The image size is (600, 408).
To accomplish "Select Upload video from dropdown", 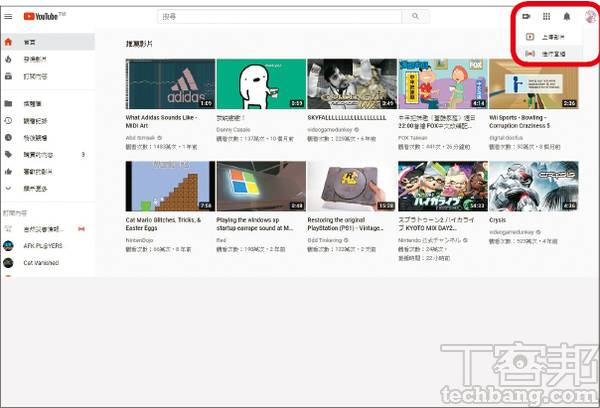I will pyautogui.click(x=551, y=37).
